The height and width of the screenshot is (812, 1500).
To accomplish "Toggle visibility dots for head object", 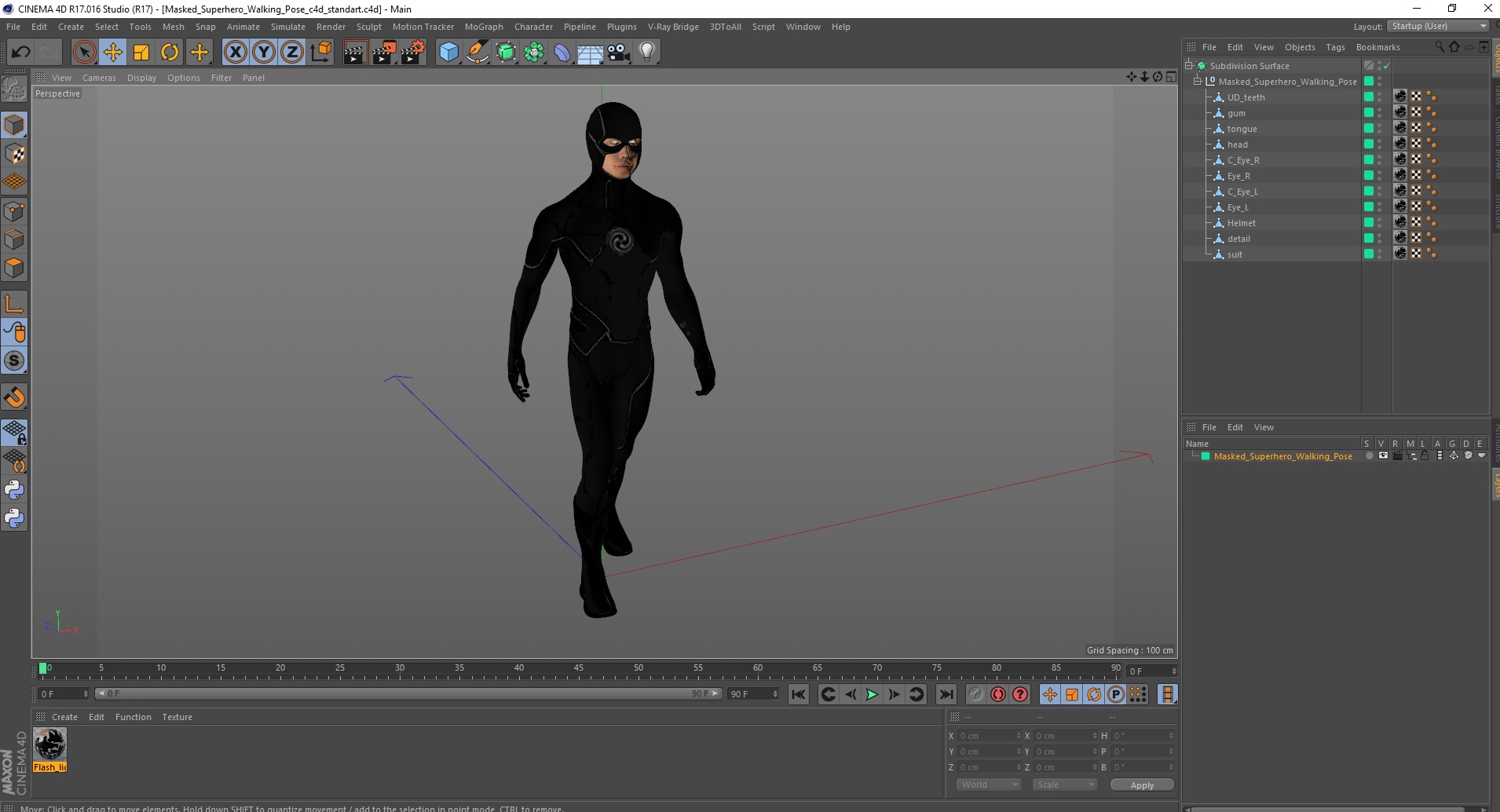I will pos(1380,144).
